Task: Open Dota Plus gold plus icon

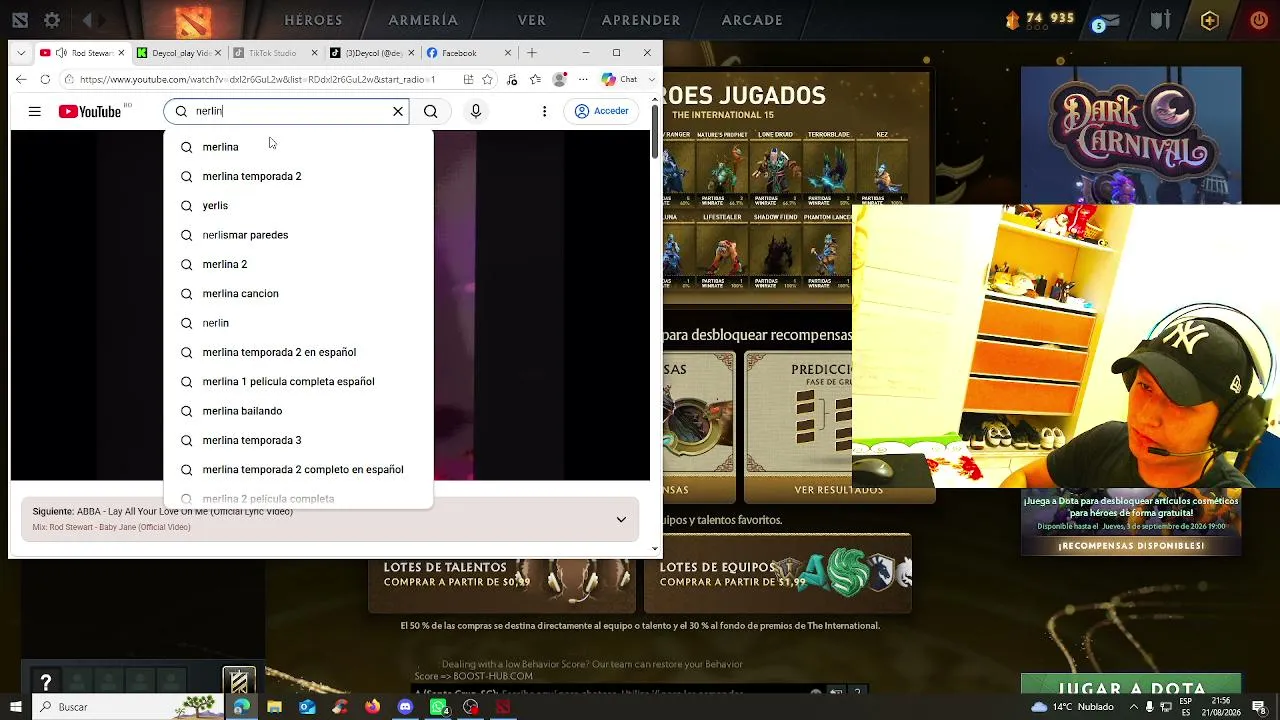Action: point(1210,20)
